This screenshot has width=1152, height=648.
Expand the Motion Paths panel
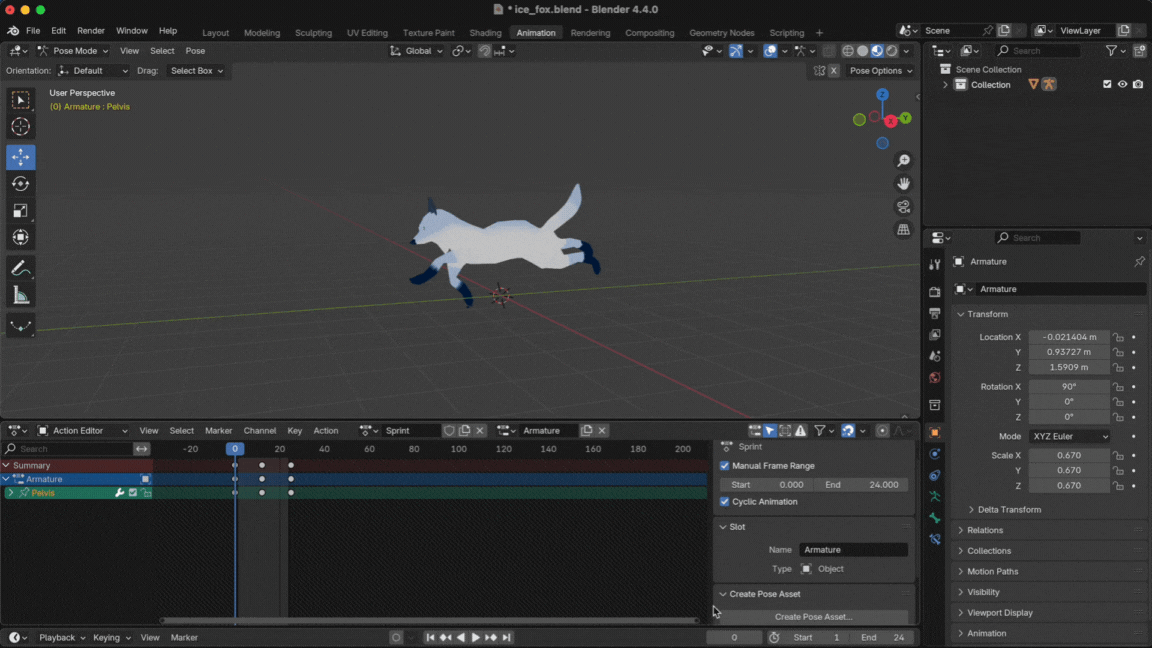(x=992, y=571)
